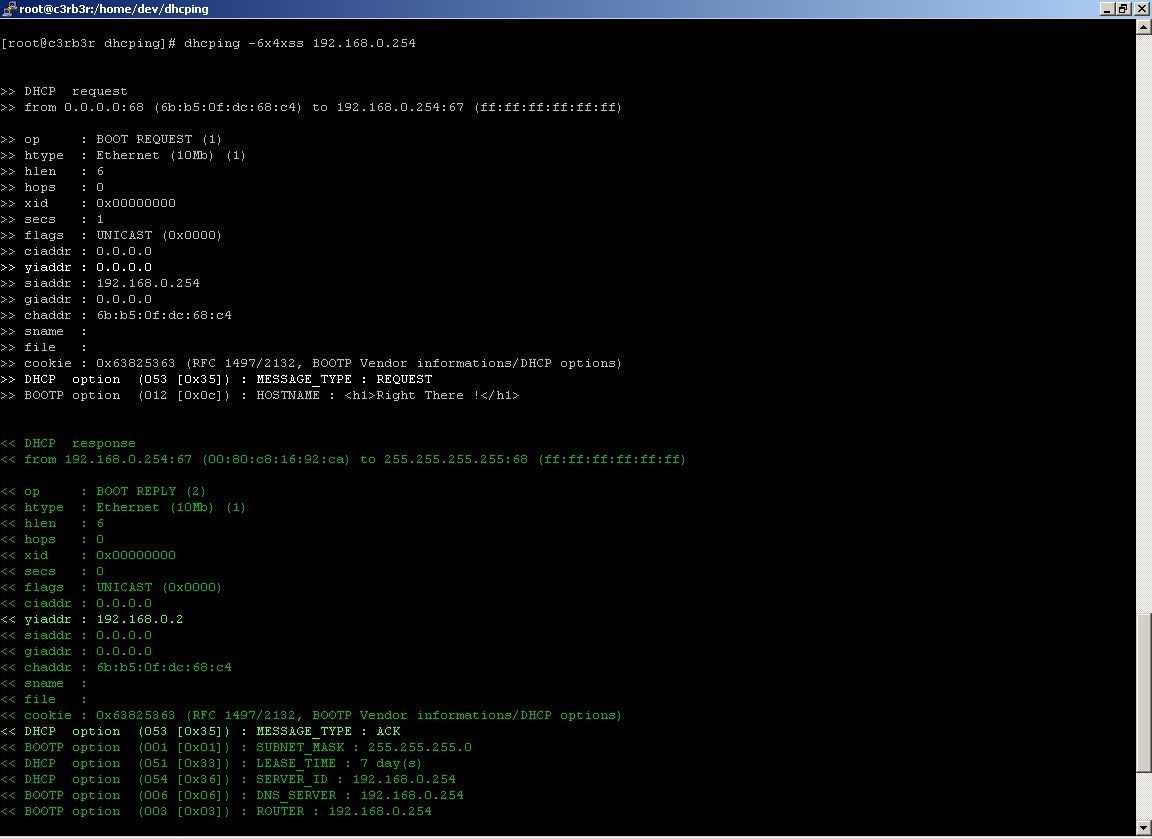
Task: Click response chaddr 6b:b5:0f:dc:68:c4
Action: (164, 667)
